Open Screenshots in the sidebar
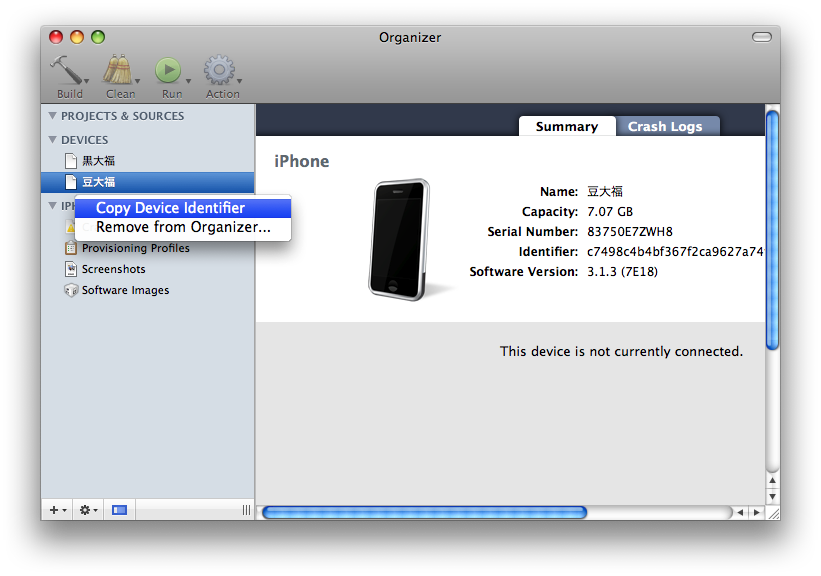The height and width of the screenshot is (576, 821). click(x=113, y=269)
